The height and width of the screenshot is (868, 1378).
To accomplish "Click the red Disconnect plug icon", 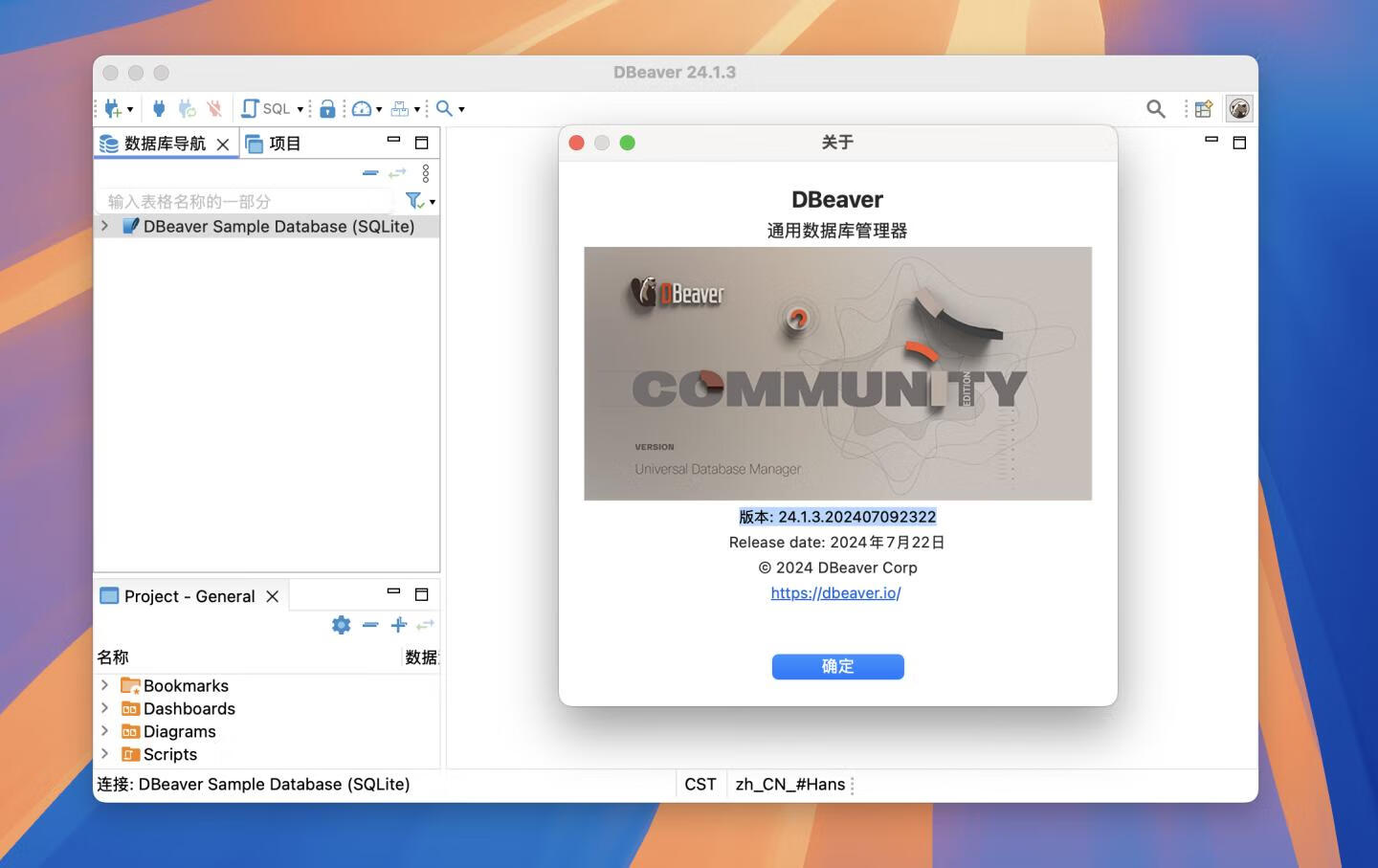I will pyautogui.click(x=214, y=109).
